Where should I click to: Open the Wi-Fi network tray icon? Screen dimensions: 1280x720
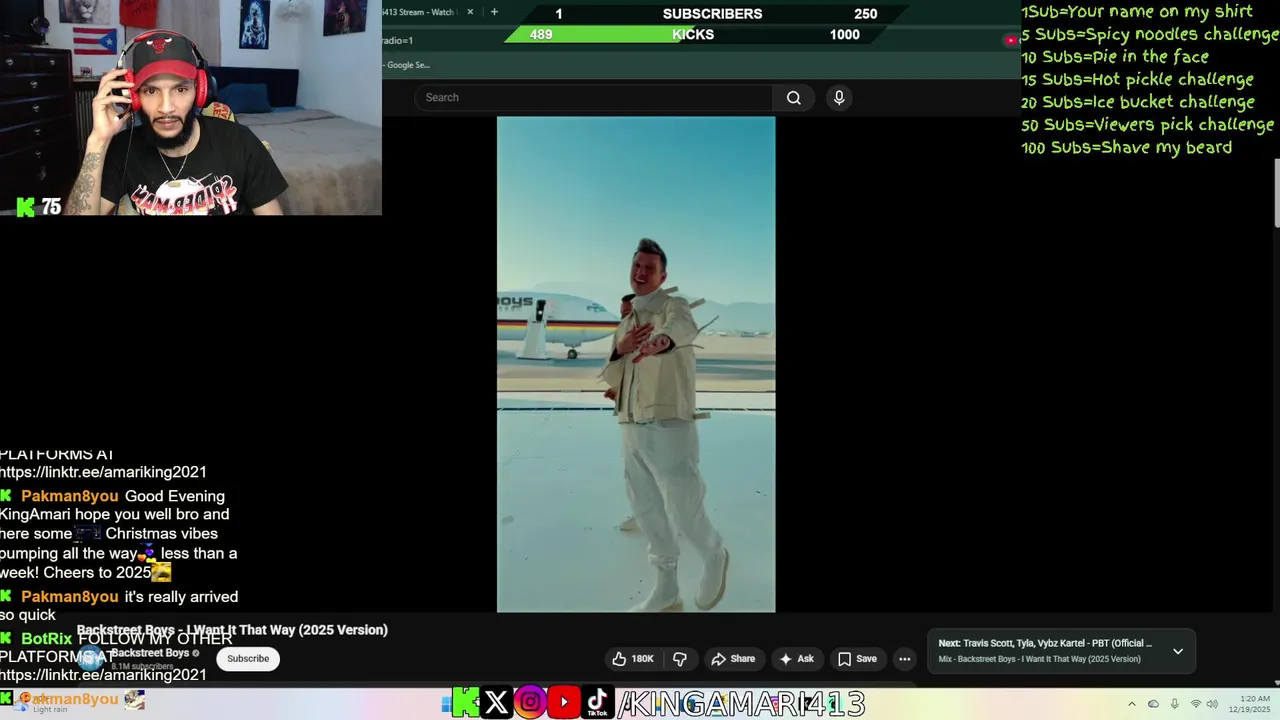1196,704
